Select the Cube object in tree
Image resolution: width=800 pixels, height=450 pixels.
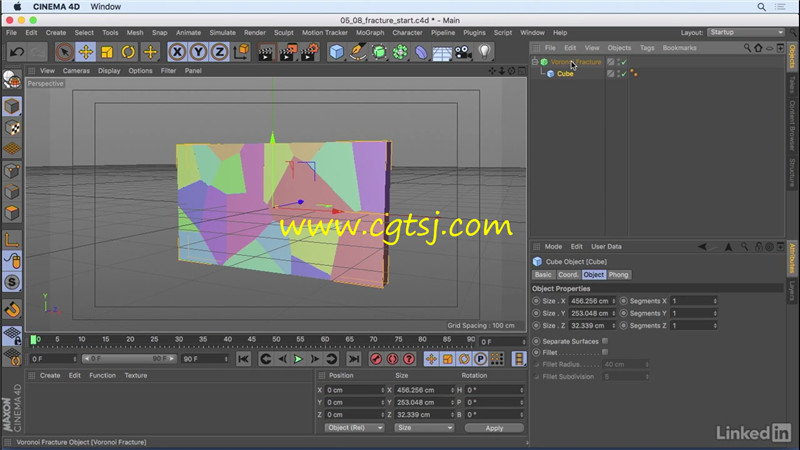(565, 74)
